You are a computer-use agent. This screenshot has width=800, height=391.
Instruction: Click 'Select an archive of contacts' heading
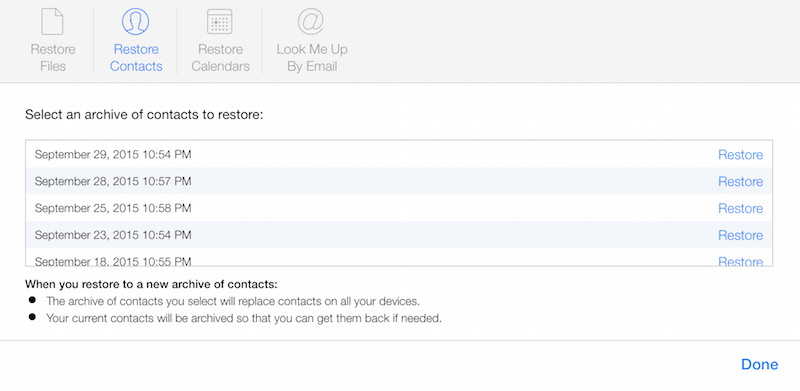pyautogui.click(x=144, y=114)
